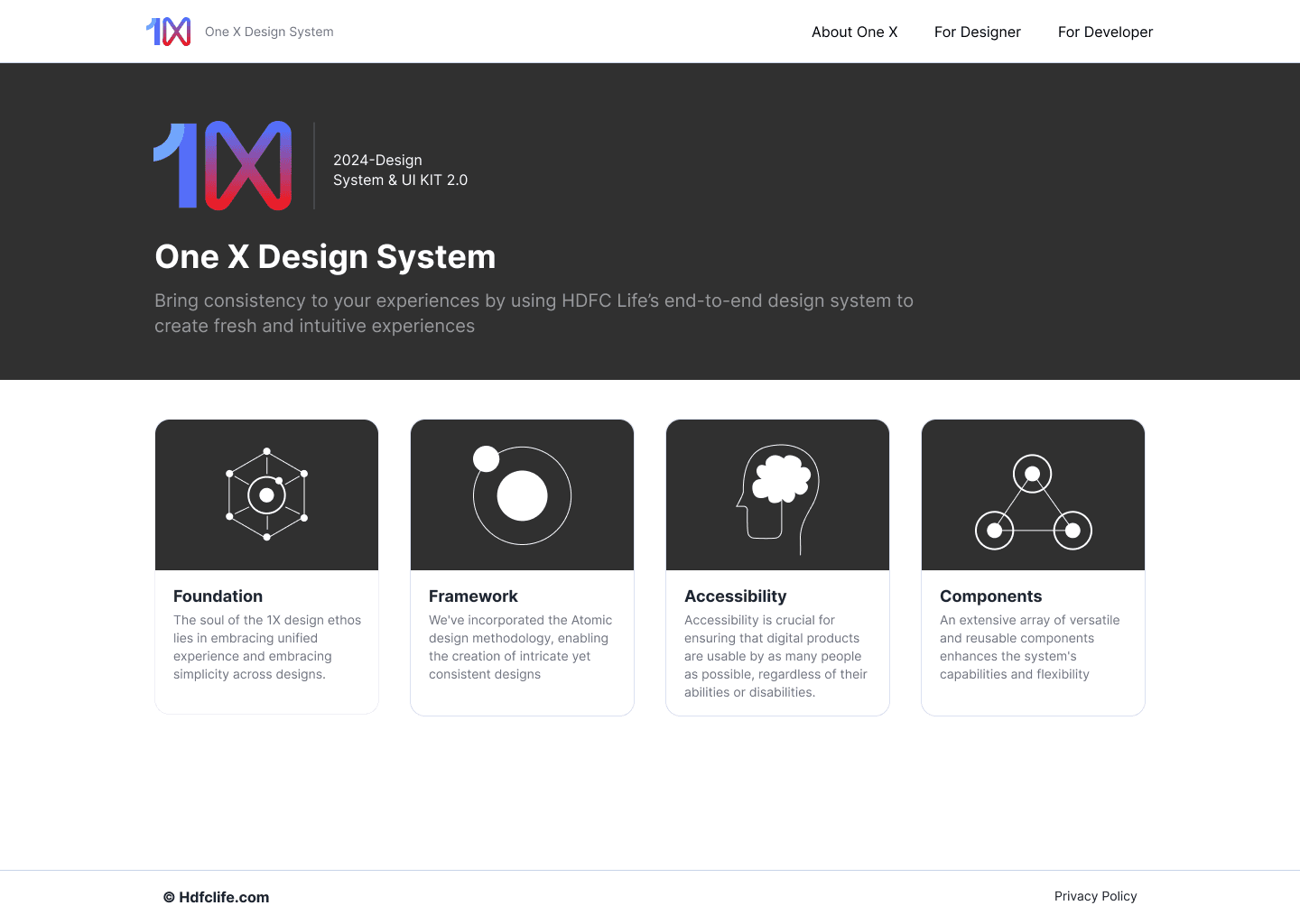Click the large 1X logo in hero banner

point(223,165)
